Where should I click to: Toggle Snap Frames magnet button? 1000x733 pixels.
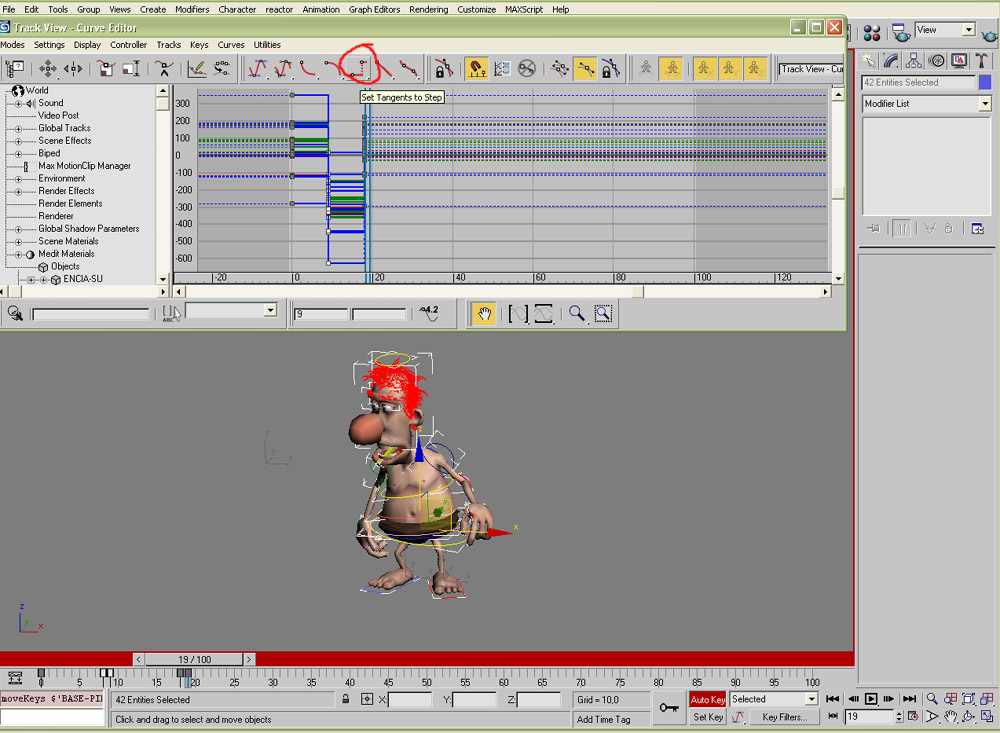coord(476,68)
